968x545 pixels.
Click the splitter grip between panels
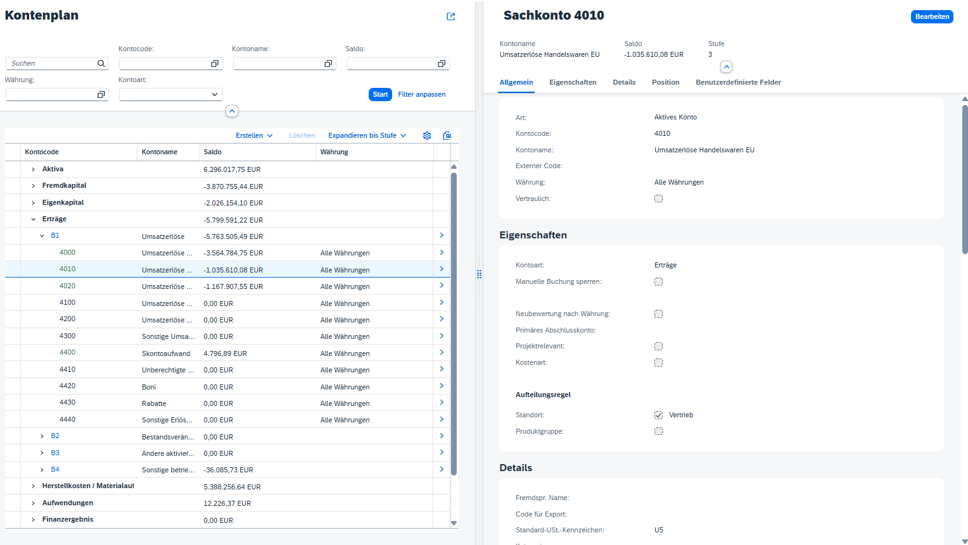479,274
